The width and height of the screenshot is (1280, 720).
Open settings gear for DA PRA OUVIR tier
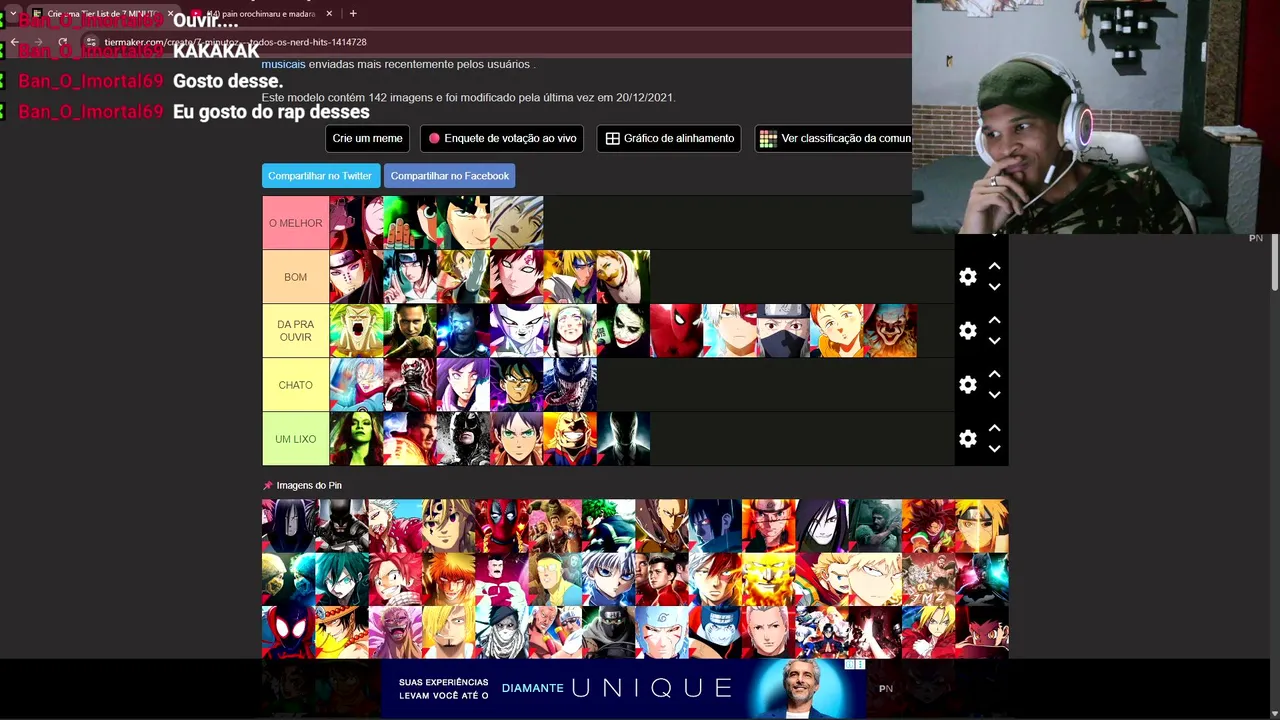tap(967, 331)
